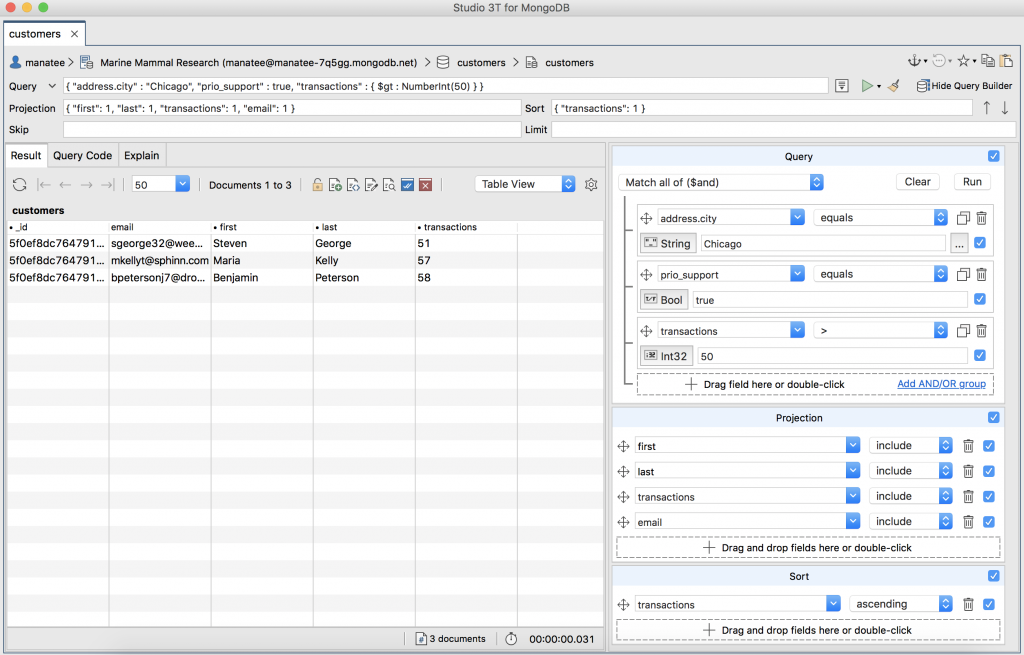1024x655 pixels.
Task: Click into the Skip input field
Action: tap(292, 129)
